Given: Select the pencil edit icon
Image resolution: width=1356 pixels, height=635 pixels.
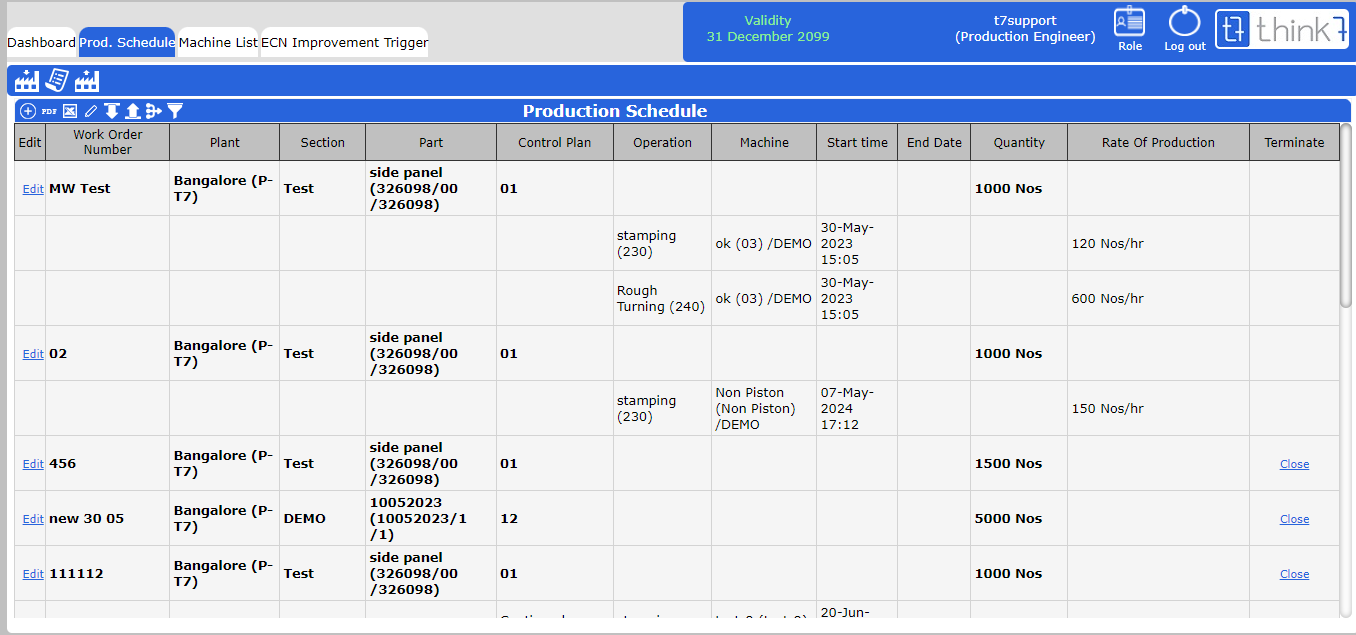Looking at the screenshot, I should tap(91, 111).
